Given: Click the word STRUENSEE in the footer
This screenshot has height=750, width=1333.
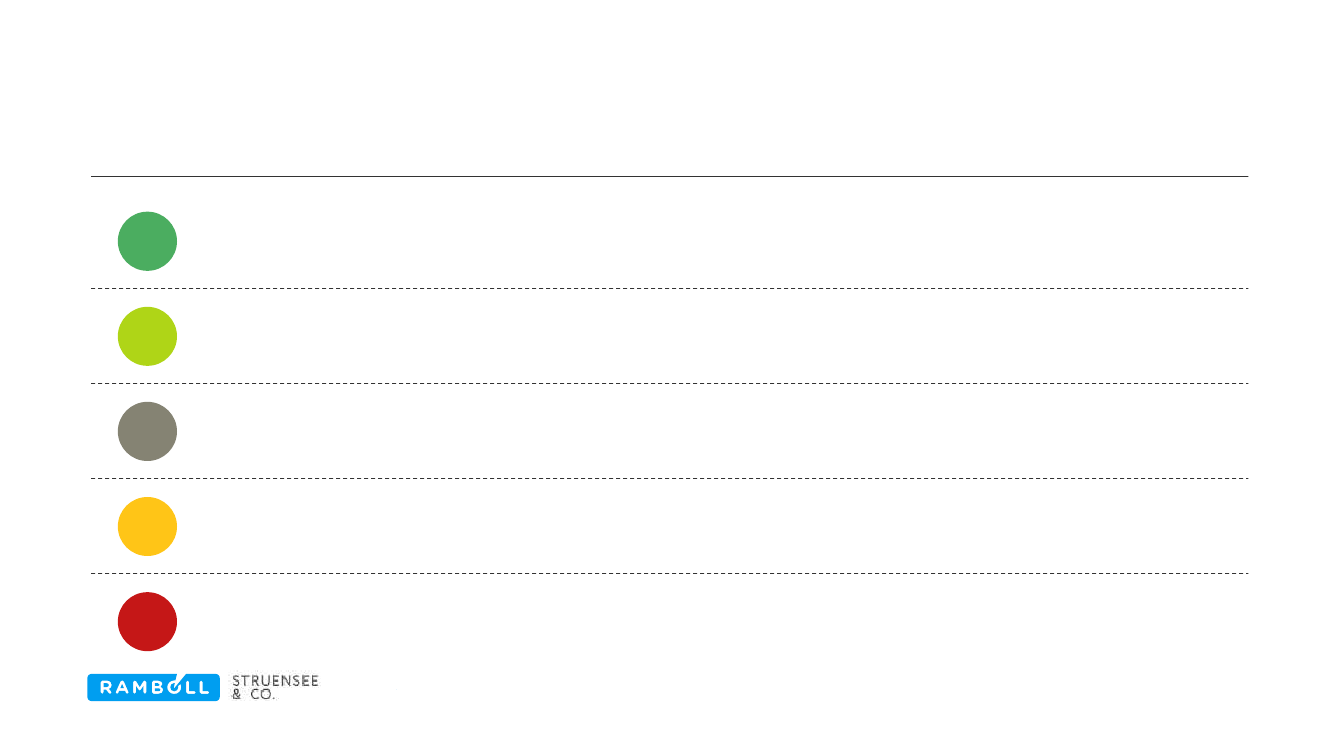Looking at the screenshot, I should (x=275, y=680).
